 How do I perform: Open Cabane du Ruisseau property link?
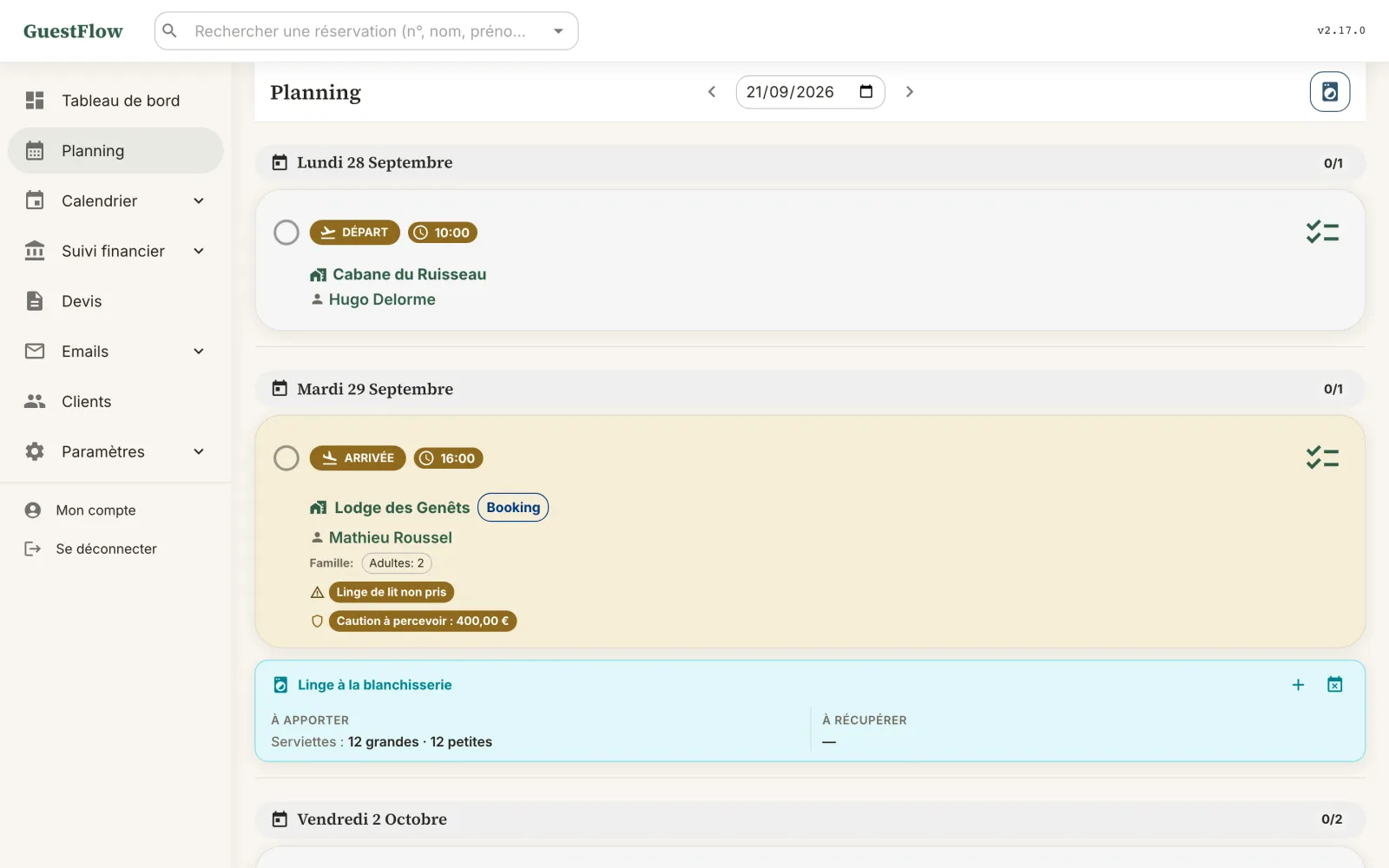(x=409, y=274)
